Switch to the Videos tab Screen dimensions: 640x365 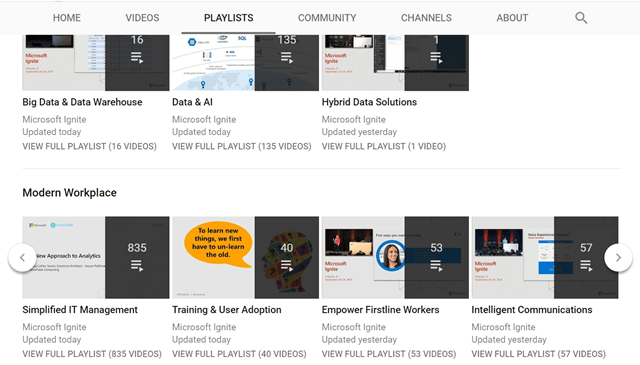(142, 18)
